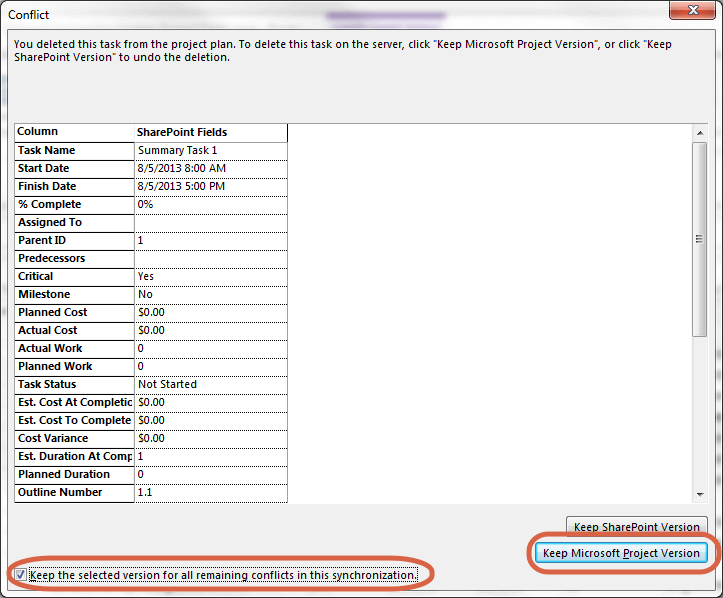Click the 'Cost Variance' row label
Viewport: 723px width, 598px height.
(53, 438)
